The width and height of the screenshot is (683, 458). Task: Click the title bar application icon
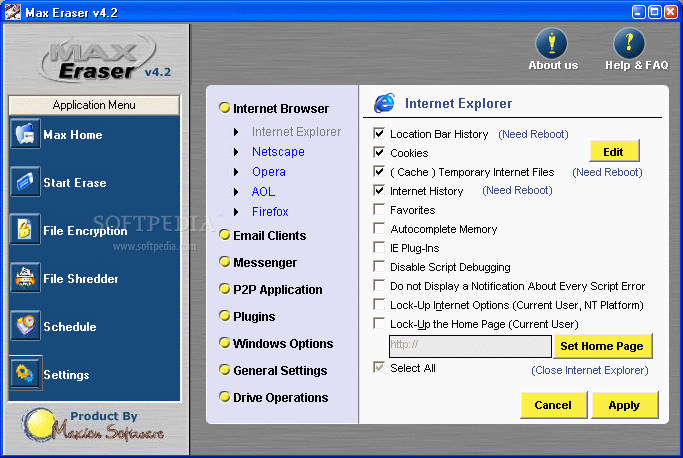12,11
